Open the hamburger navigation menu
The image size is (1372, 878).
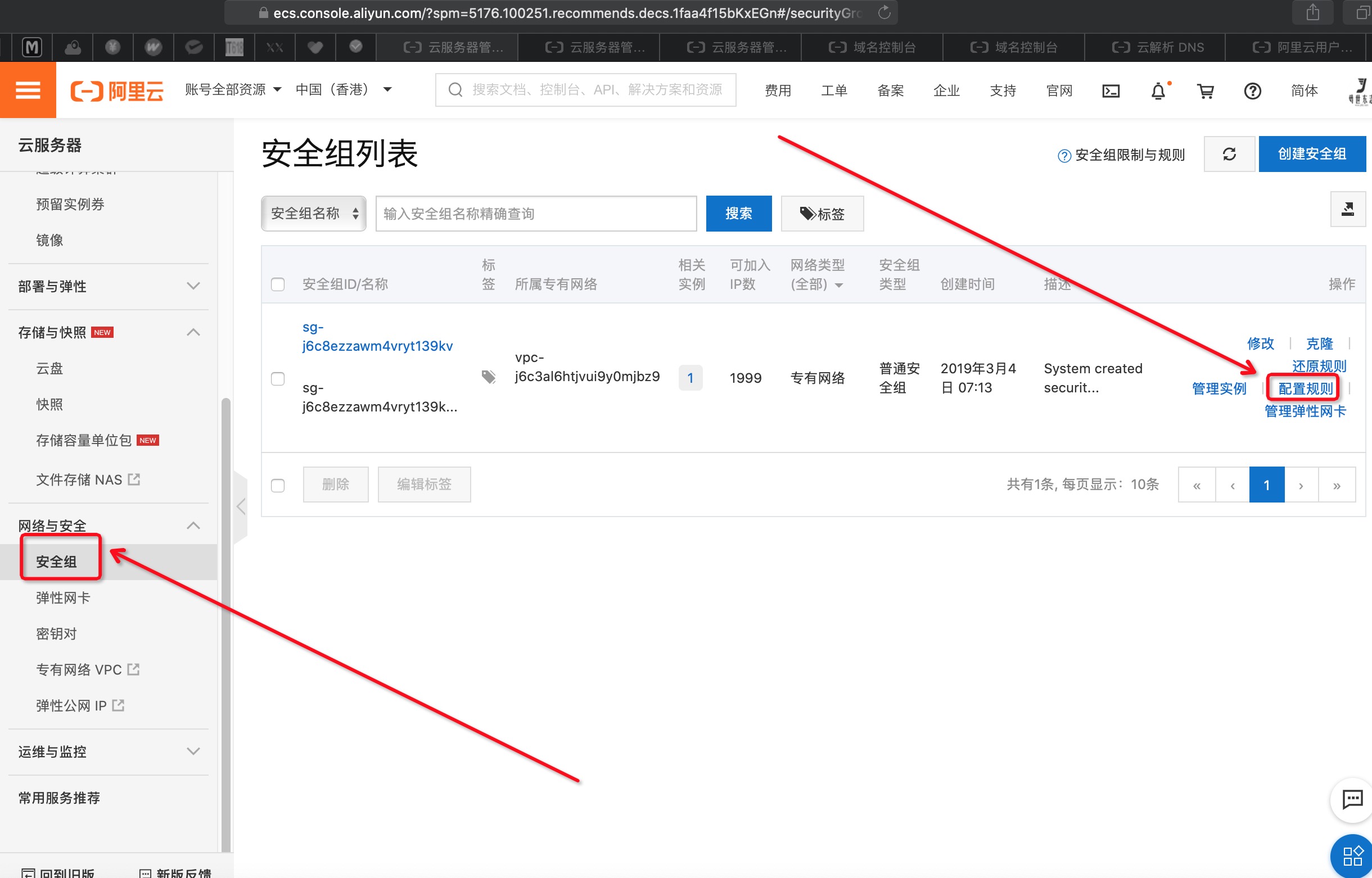(28, 90)
